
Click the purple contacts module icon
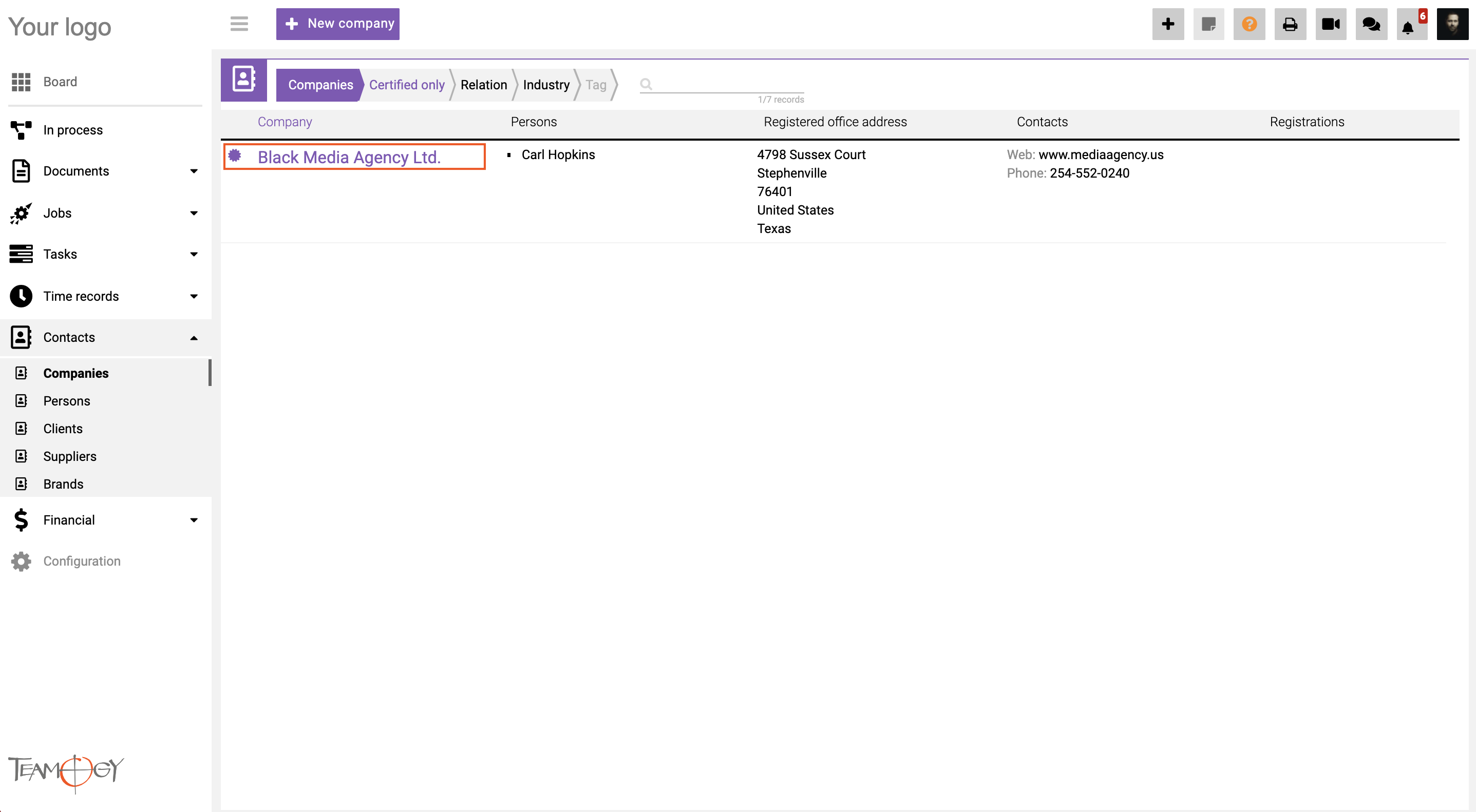tap(243, 79)
